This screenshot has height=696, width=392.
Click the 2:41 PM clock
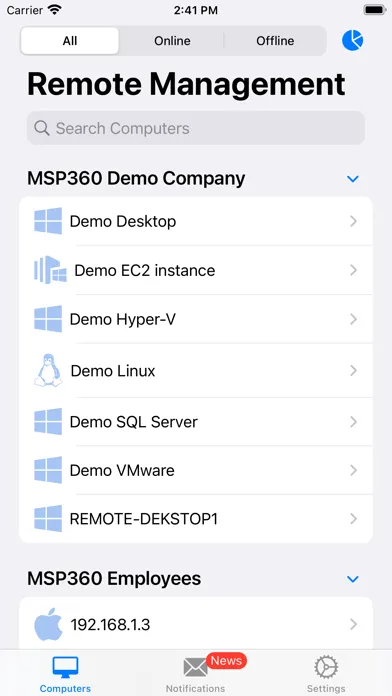pos(196,10)
